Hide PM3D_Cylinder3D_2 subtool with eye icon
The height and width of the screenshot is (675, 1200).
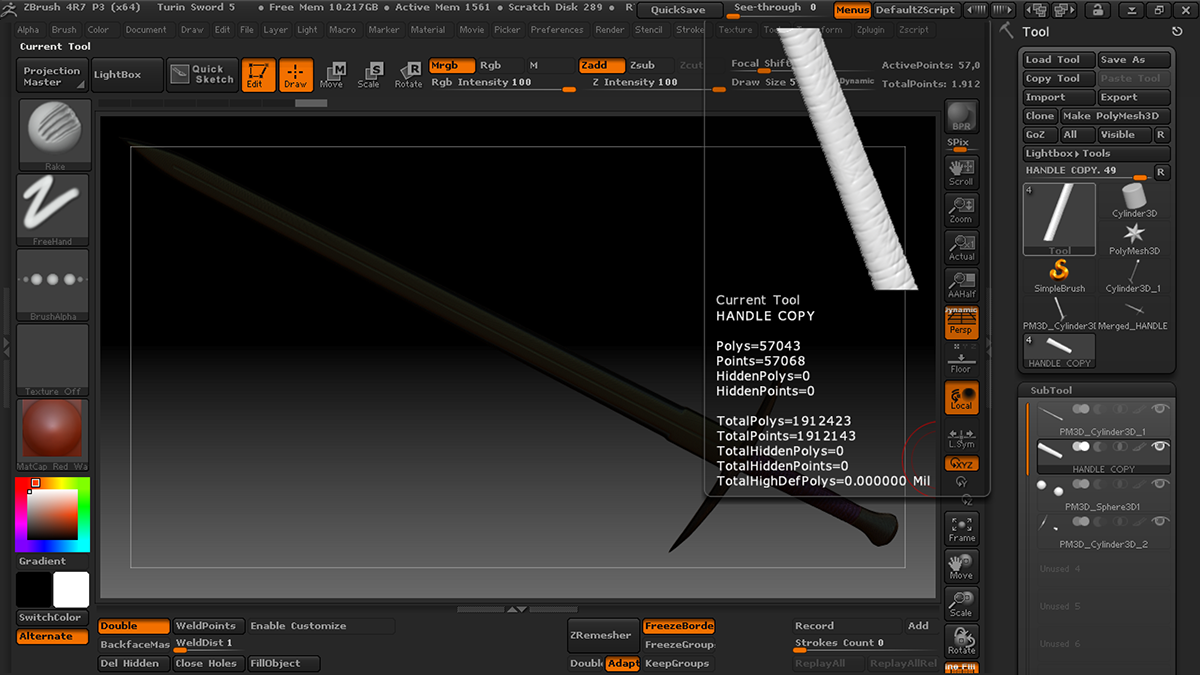1160,521
